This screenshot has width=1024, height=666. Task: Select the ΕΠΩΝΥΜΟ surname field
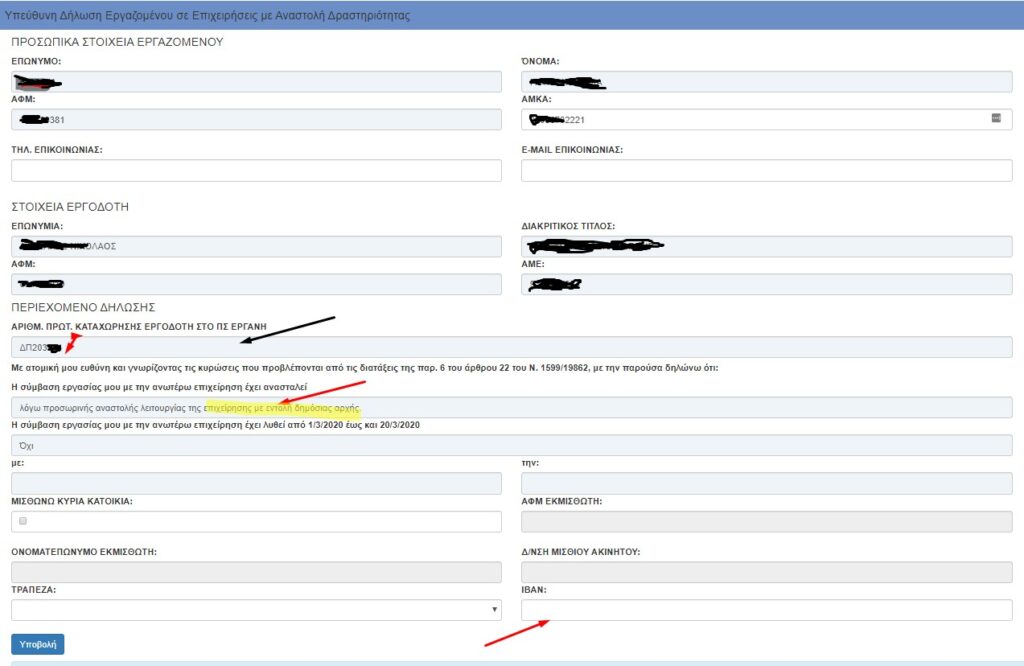(256, 82)
